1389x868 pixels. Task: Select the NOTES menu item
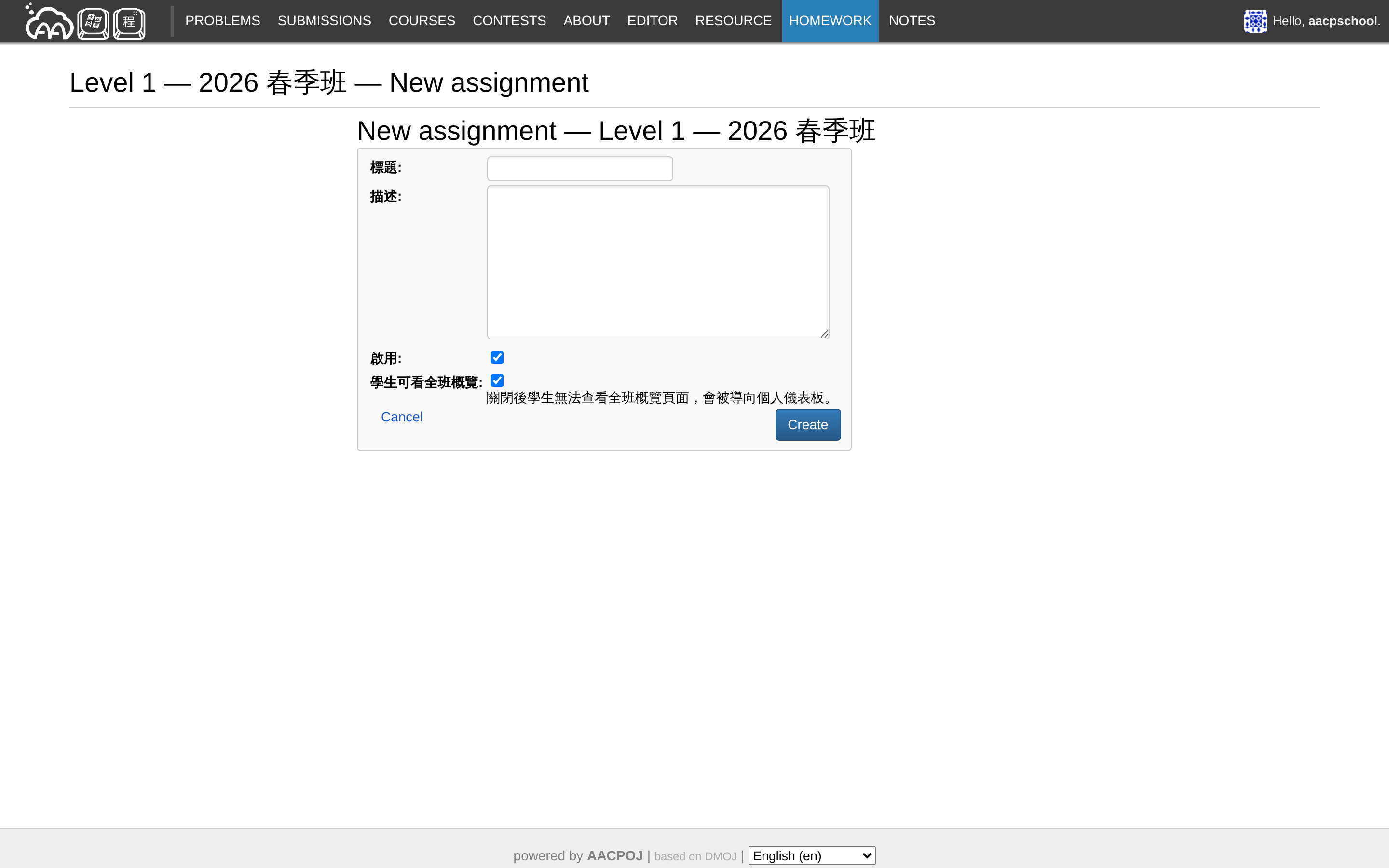point(912,21)
